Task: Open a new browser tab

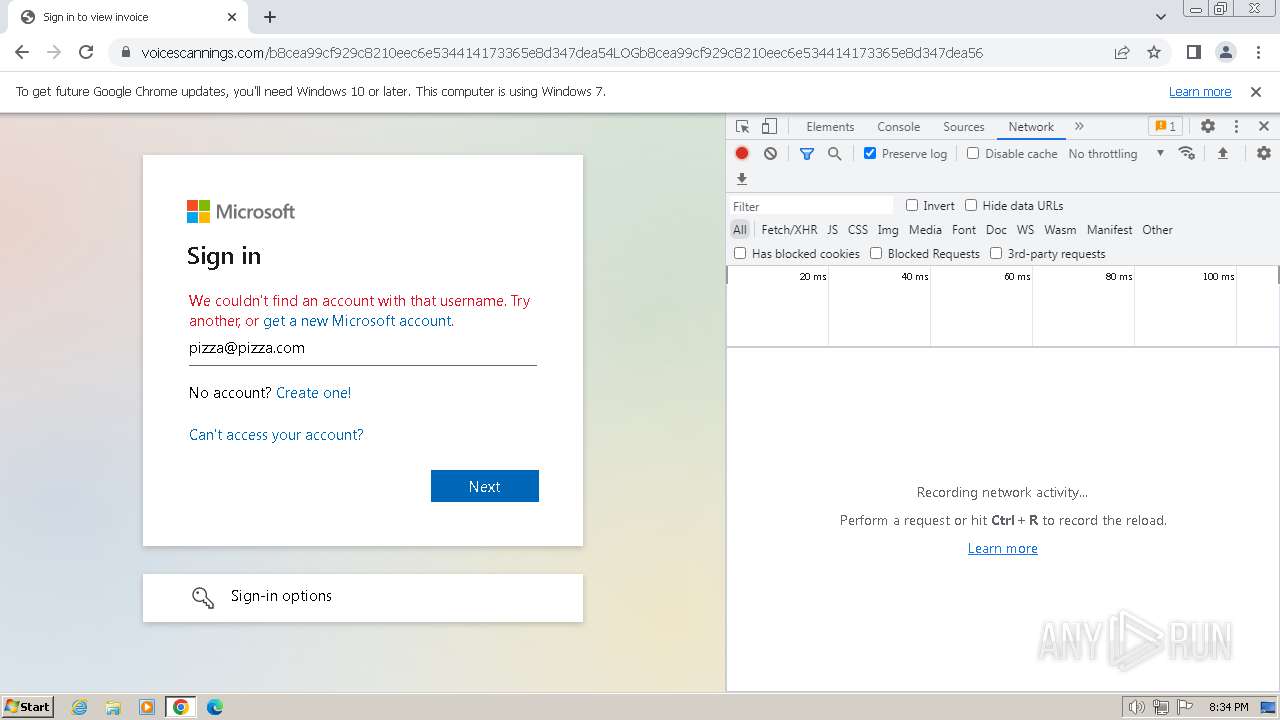Action: [270, 17]
